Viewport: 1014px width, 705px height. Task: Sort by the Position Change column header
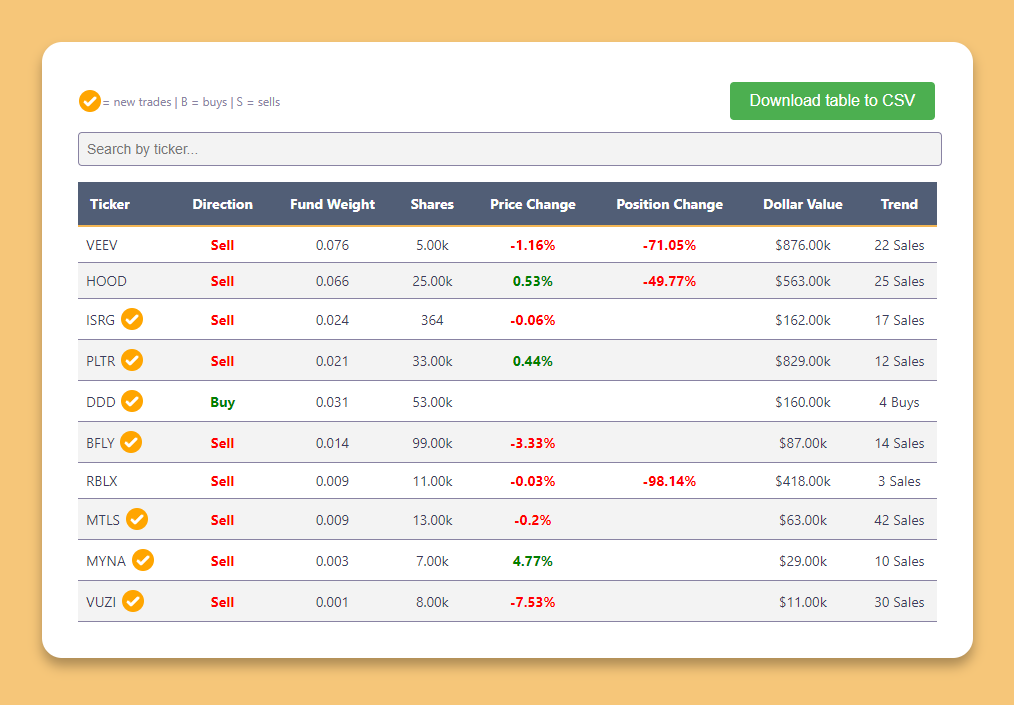(669, 204)
